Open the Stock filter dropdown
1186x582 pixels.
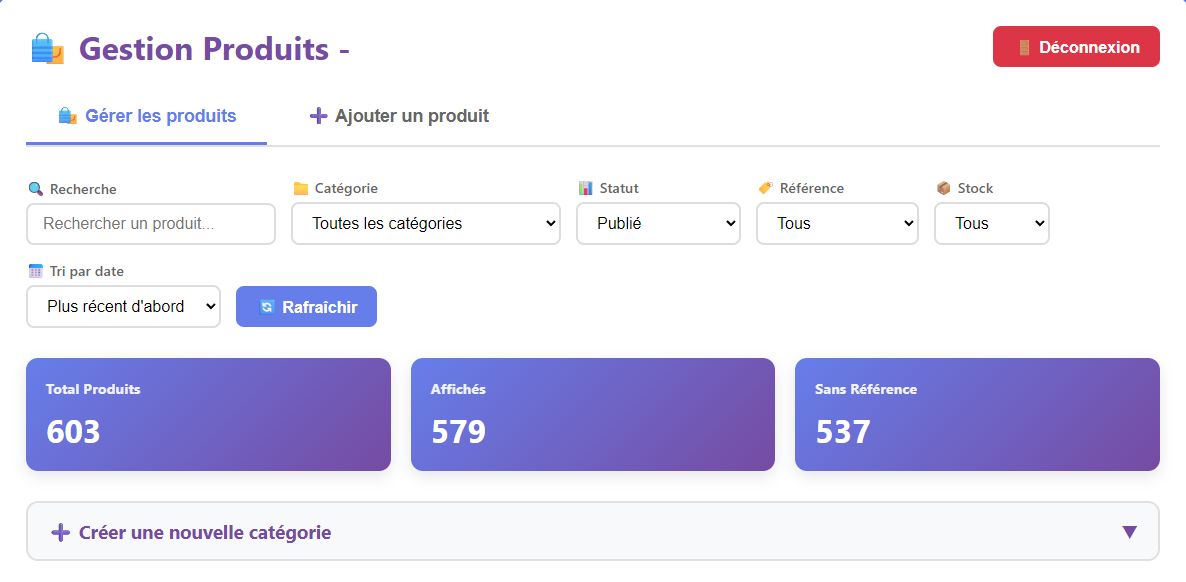pyautogui.click(x=991, y=223)
